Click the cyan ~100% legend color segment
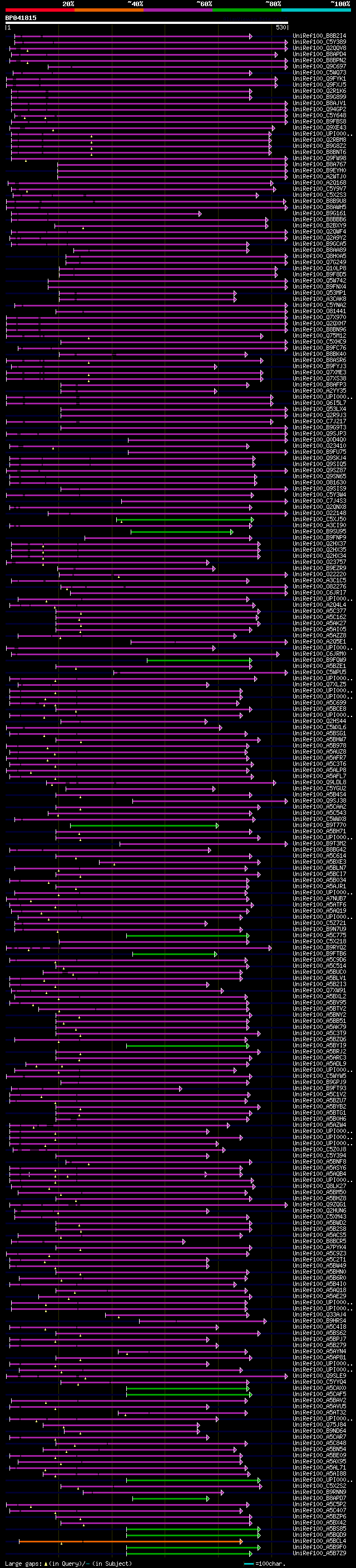This screenshot has width=356, height=1568. [x=317, y=11]
